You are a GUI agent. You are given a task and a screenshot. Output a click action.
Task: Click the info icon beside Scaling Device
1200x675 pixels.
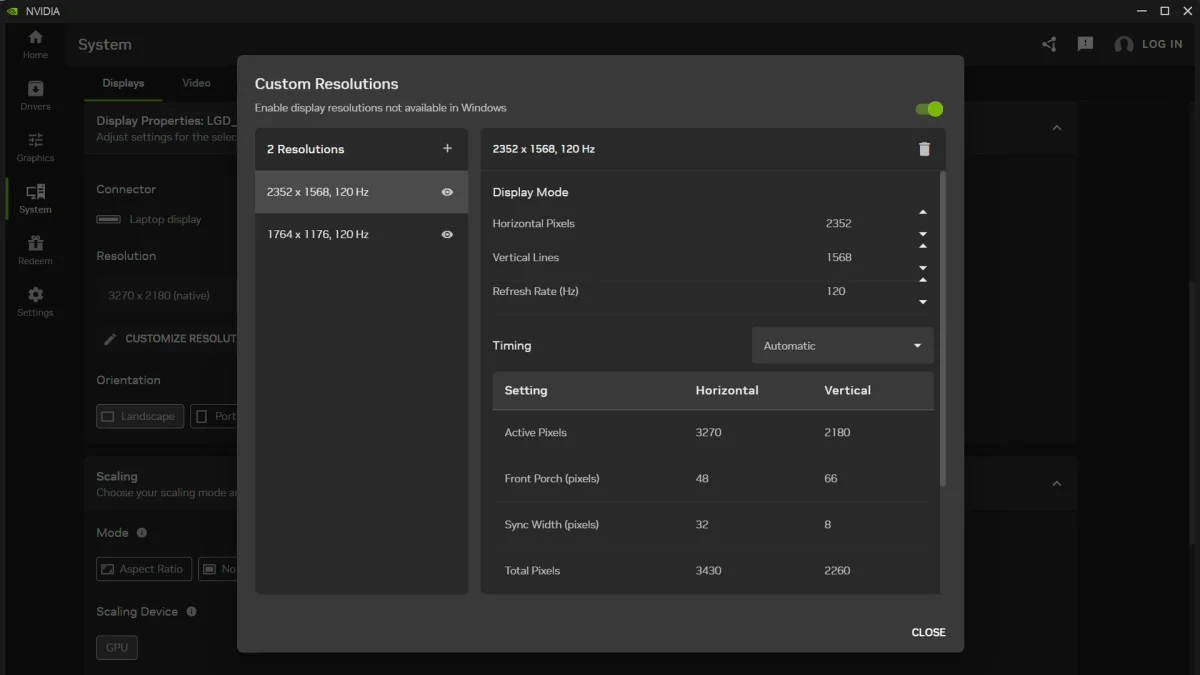coord(191,611)
